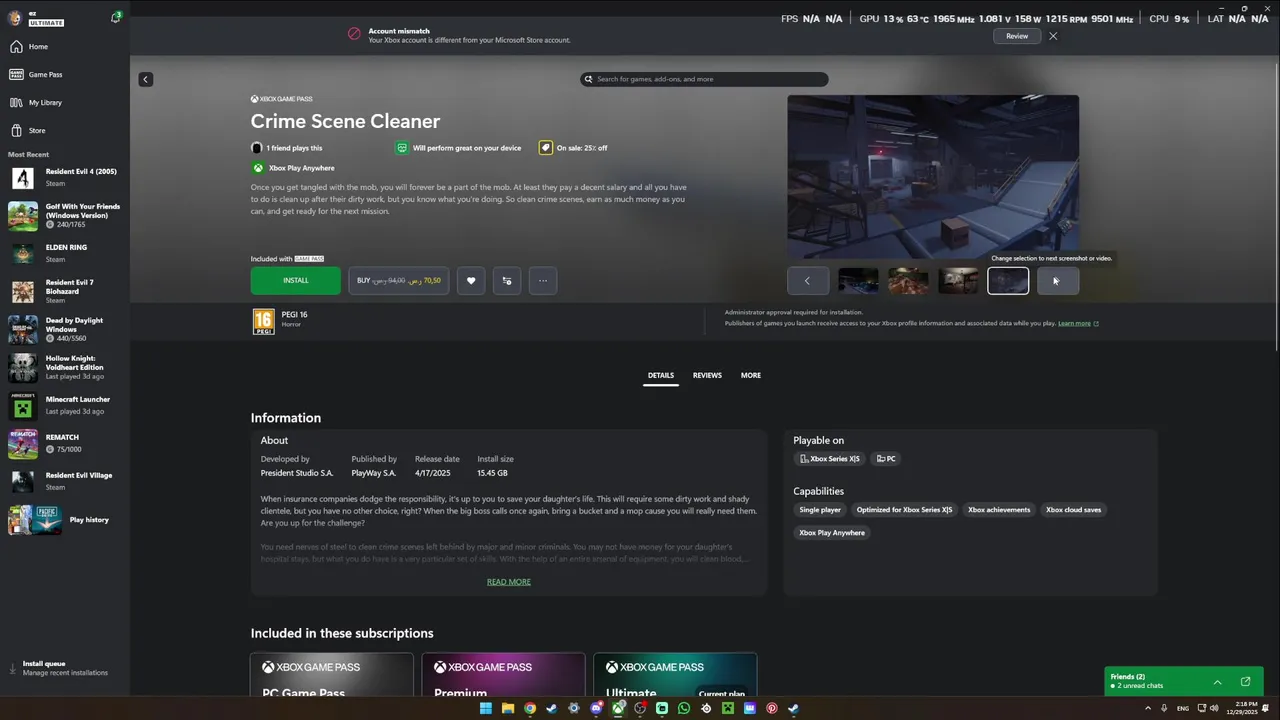Viewport: 1280px width, 720px height.
Task: Open the Game Pass Premium subscription card
Action: click(504, 675)
